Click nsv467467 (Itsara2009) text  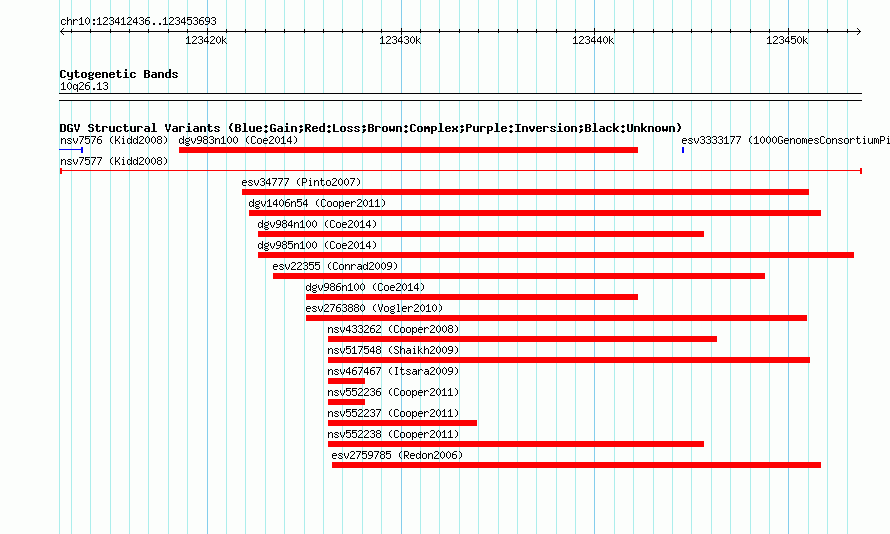(393, 371)
